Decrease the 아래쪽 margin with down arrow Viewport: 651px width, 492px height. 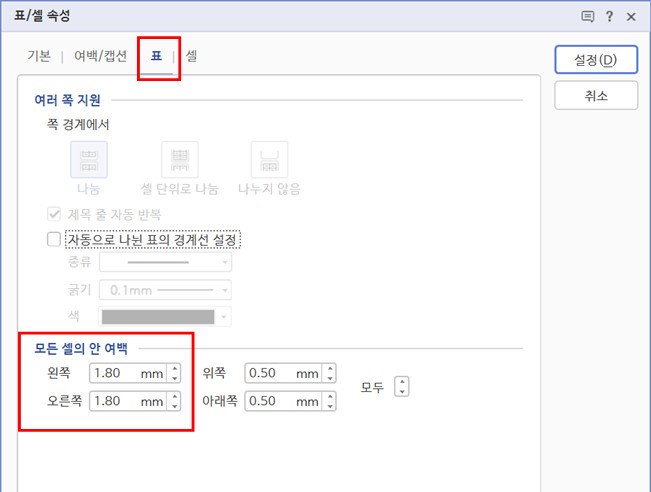click(330, 406)
